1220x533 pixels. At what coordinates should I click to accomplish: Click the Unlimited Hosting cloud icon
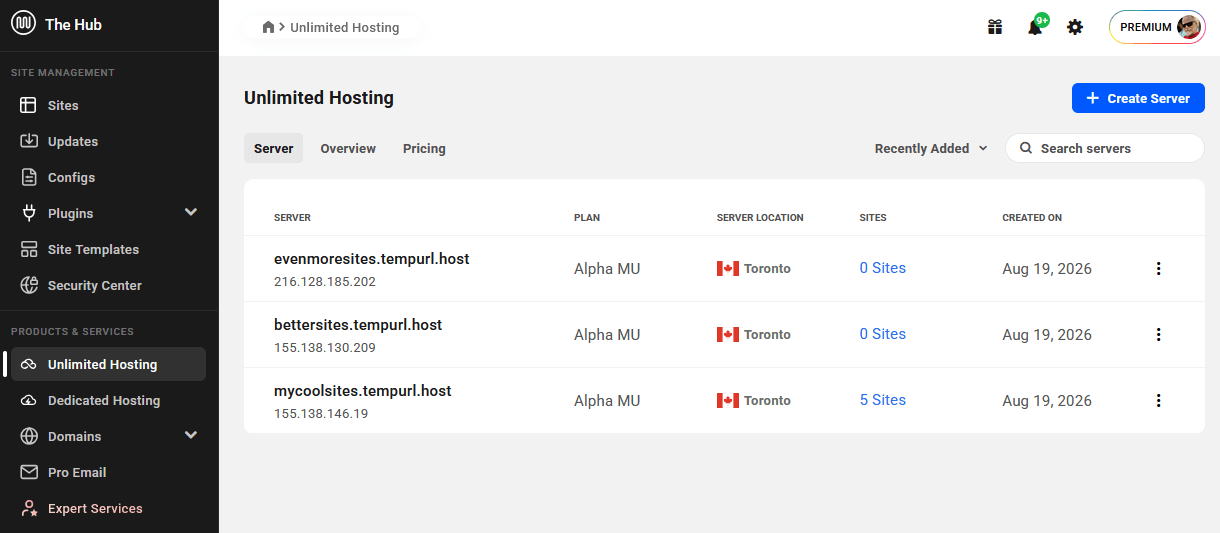tap(29, 364)
